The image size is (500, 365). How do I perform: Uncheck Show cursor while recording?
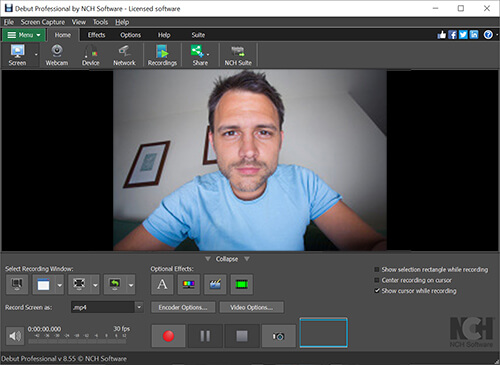(x=377, y=291)
